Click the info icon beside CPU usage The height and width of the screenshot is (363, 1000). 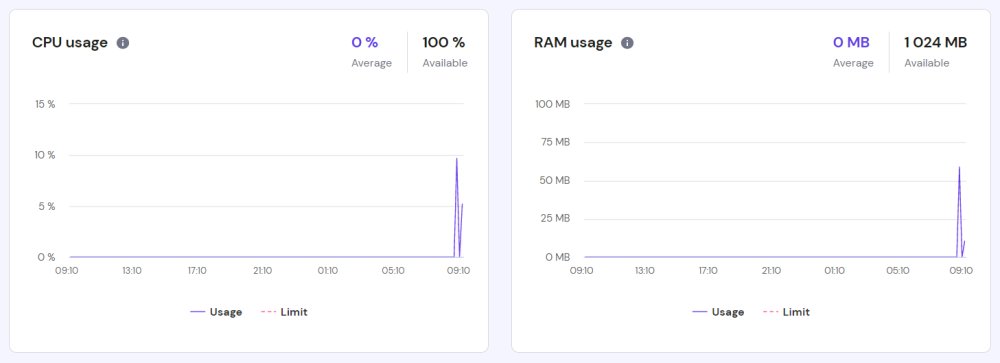click(123, 43)
